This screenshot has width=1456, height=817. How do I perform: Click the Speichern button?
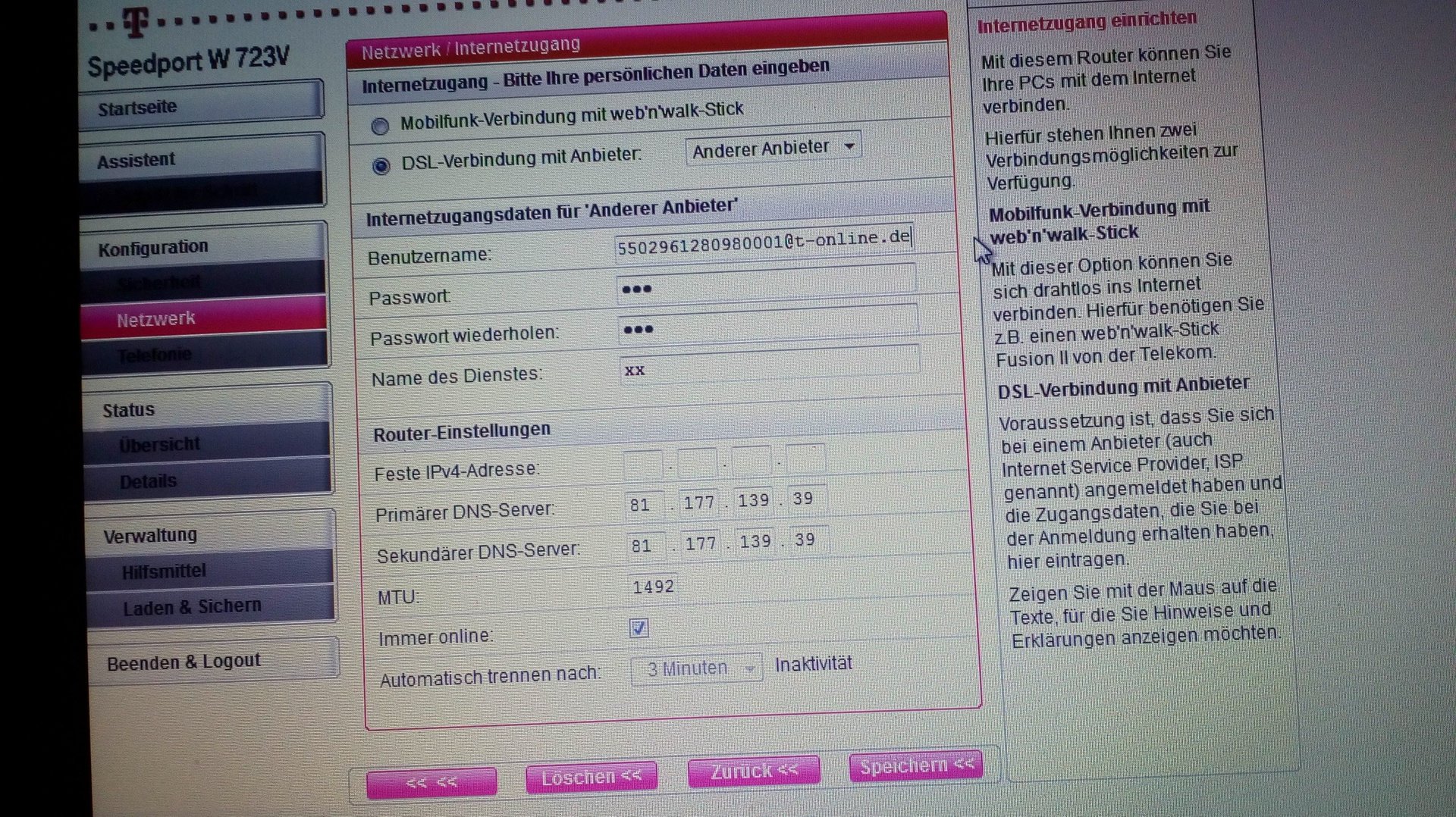[916, 765]
